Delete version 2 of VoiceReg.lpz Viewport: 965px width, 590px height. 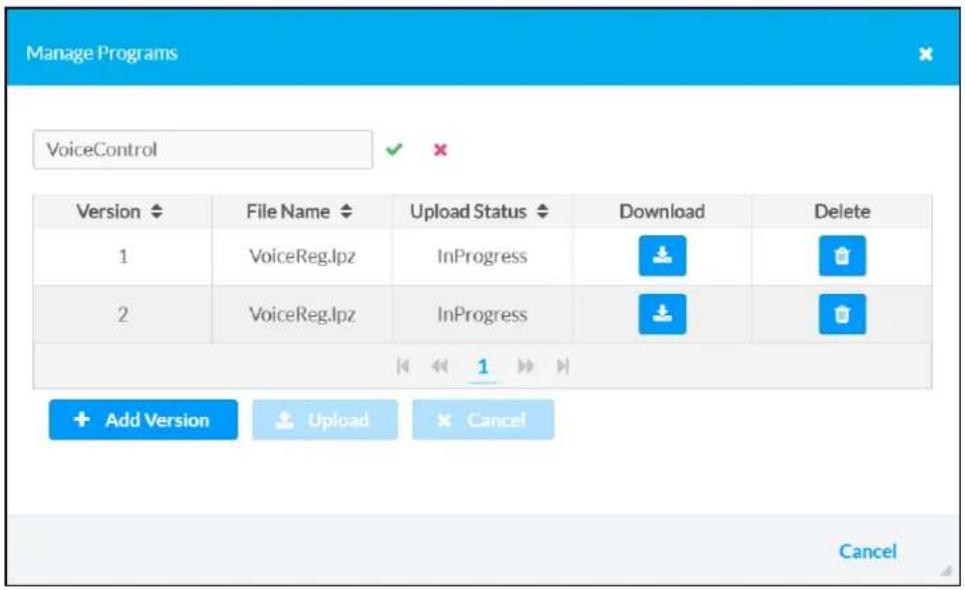(842, 314)
